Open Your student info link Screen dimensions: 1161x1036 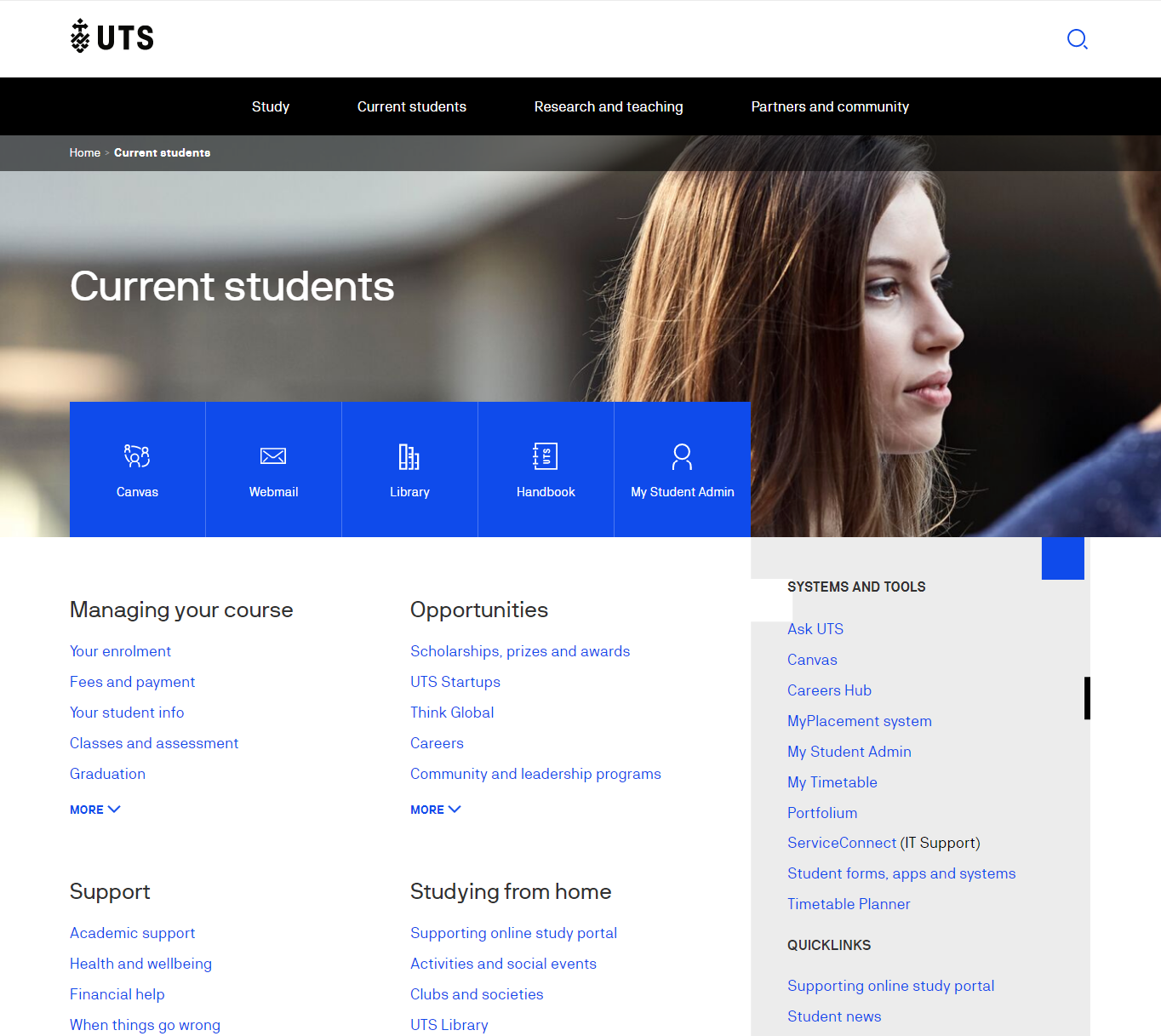tap(127, 713)
